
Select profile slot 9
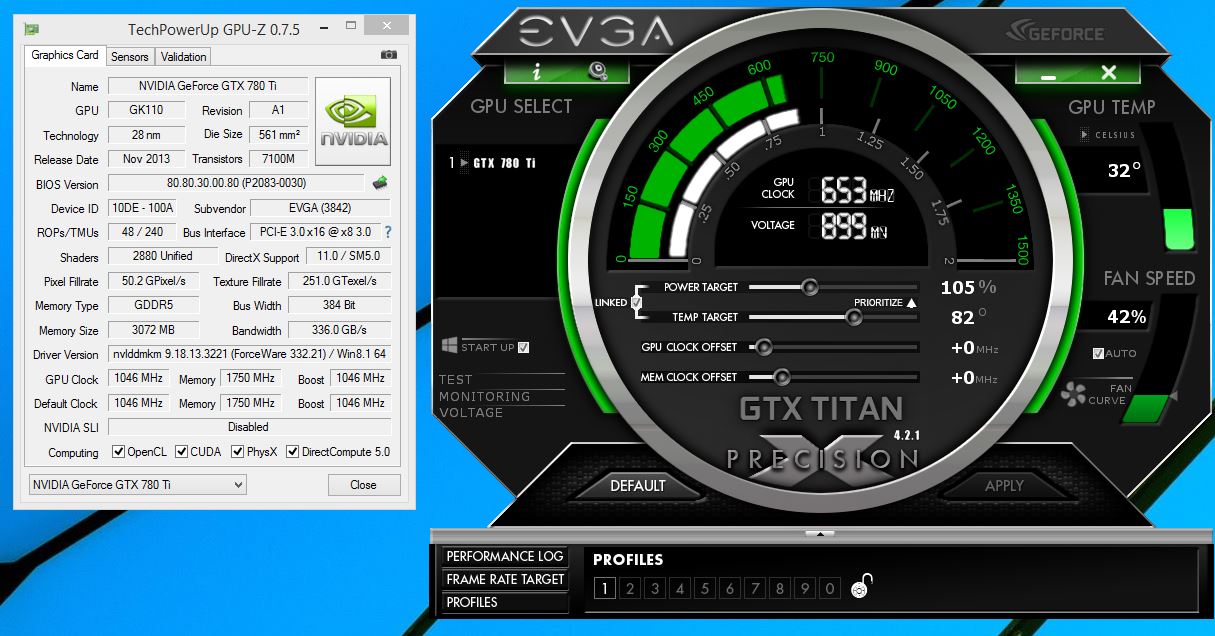pyautogui.click(x=804, y=588)
